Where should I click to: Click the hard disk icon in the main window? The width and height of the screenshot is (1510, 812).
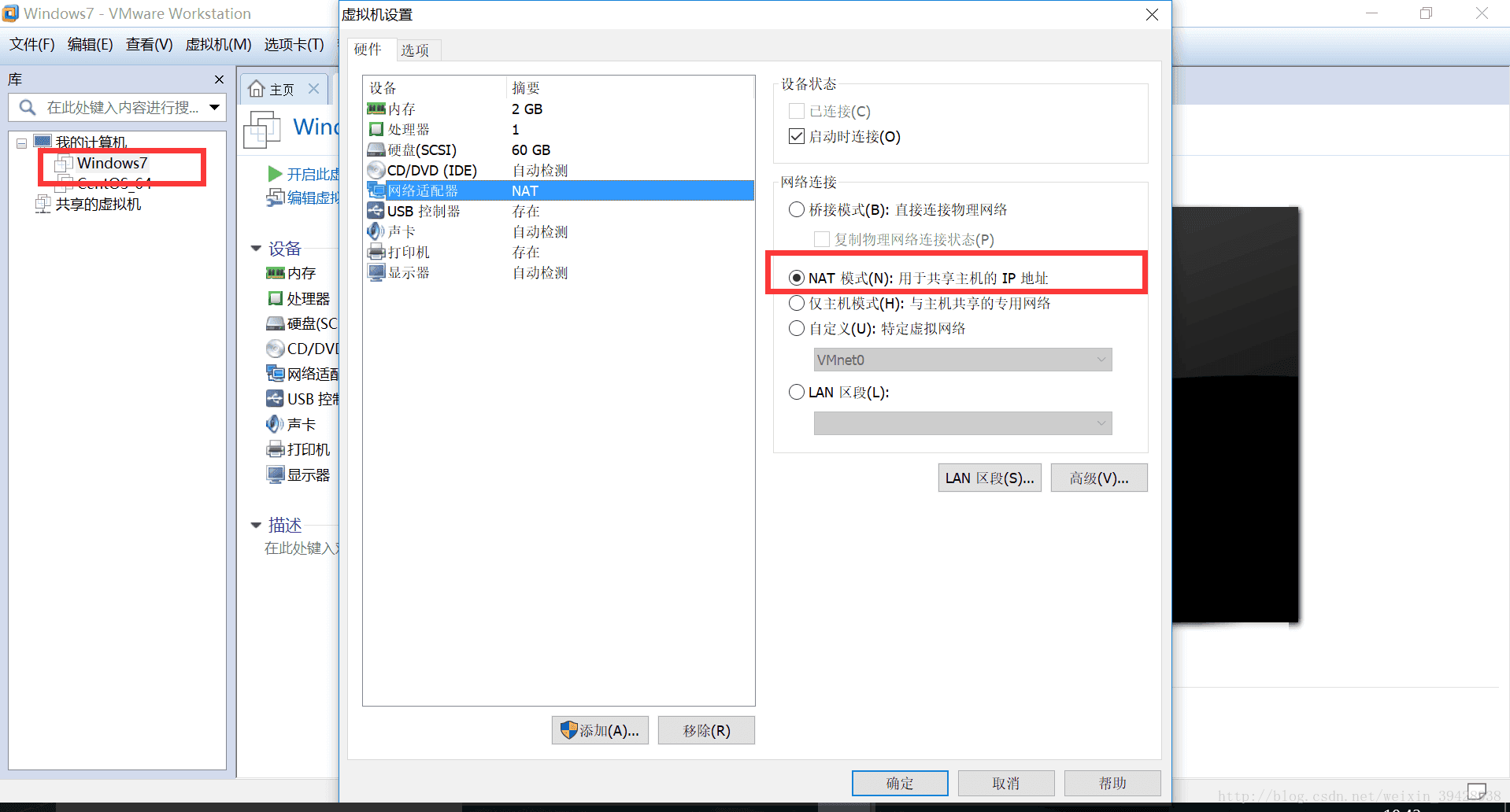pyautogui.click(x=275, y=323)
